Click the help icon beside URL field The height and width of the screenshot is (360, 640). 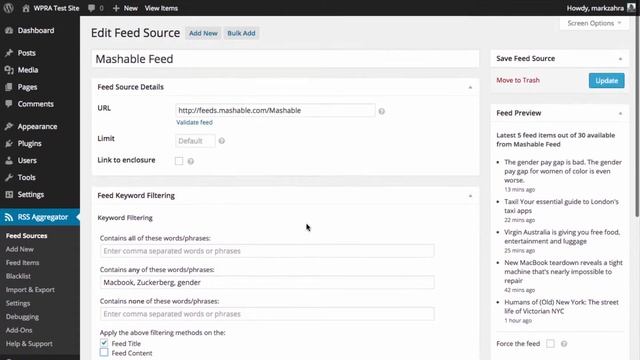tap(382, 111)
